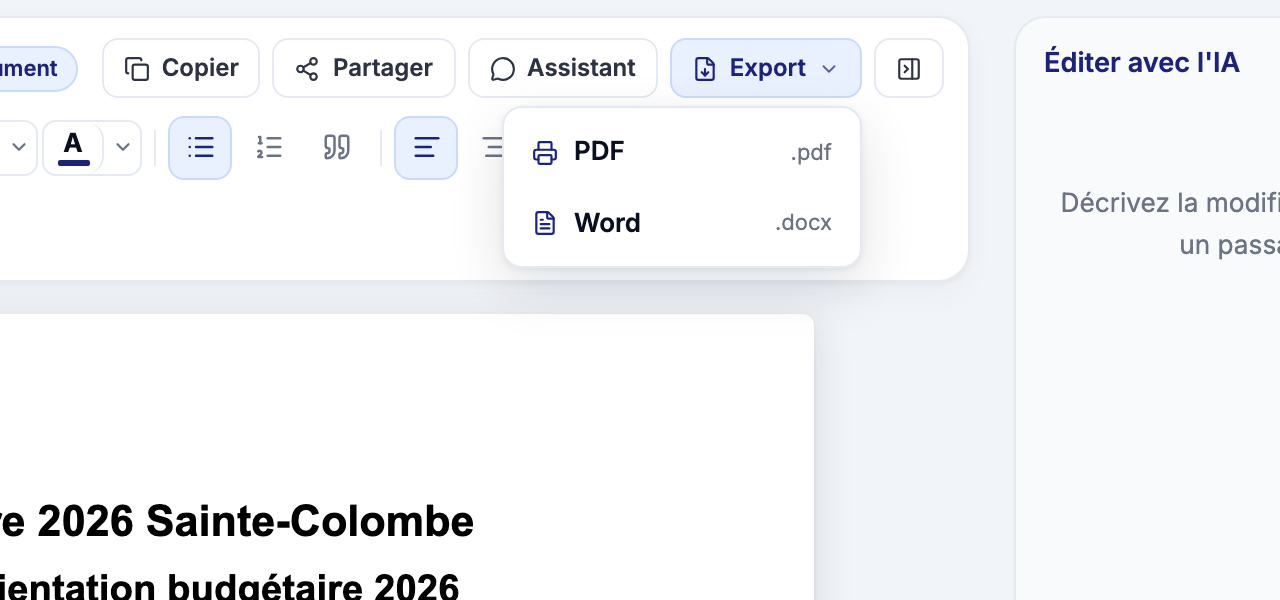This screenshot has width=1280, height=600.
Task: Toggle the side panel icon
Action: [x=909, y=68]
